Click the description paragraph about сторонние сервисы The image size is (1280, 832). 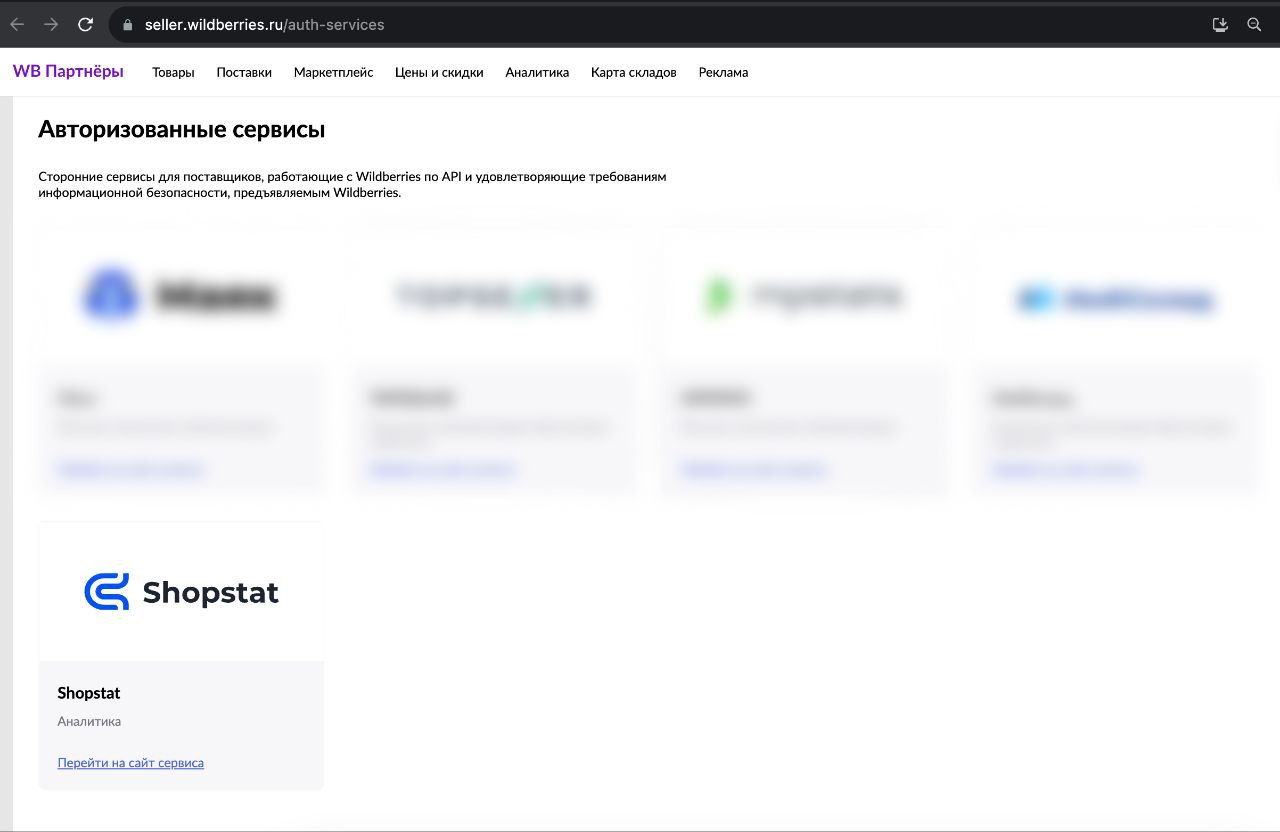click(352, 184)
